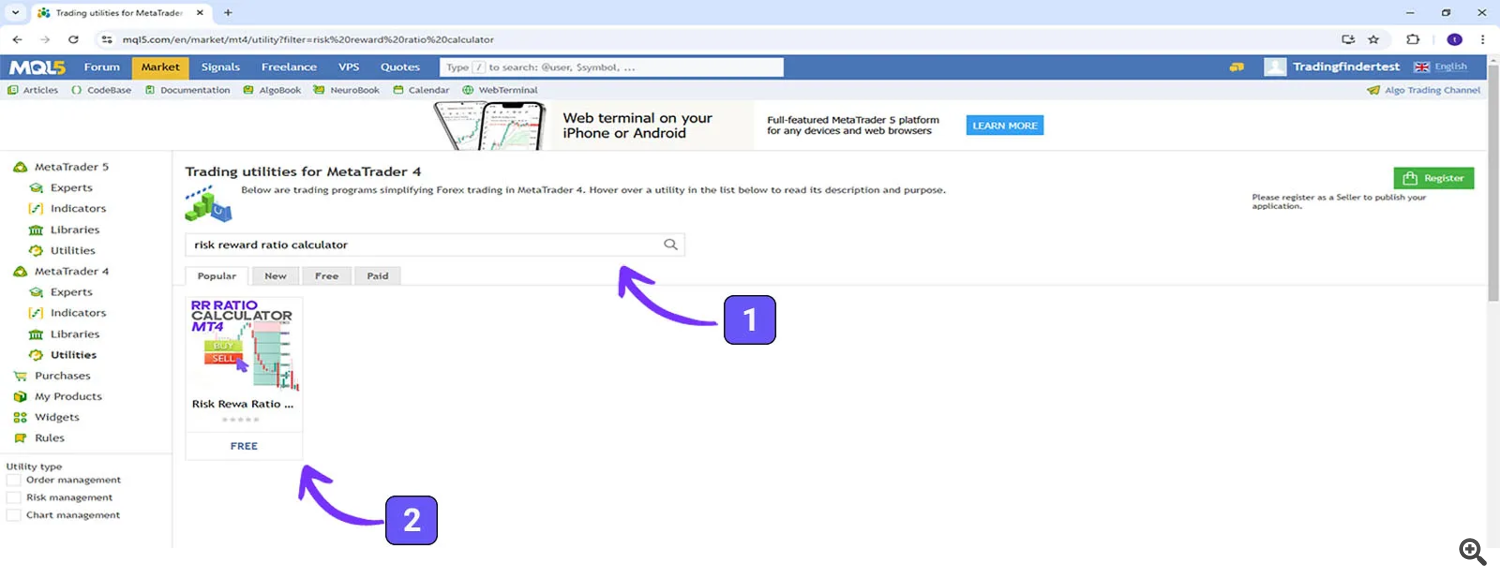Click the address bar URL
Viewport: 1500px width, 578px height.
(308, 39)
